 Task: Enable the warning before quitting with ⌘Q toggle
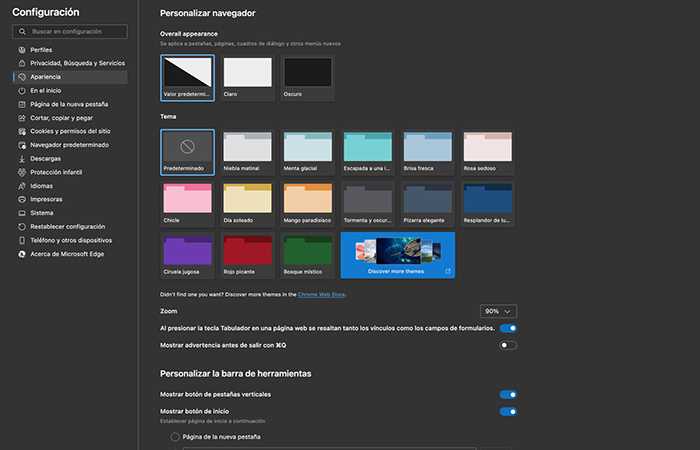point(508,345)
